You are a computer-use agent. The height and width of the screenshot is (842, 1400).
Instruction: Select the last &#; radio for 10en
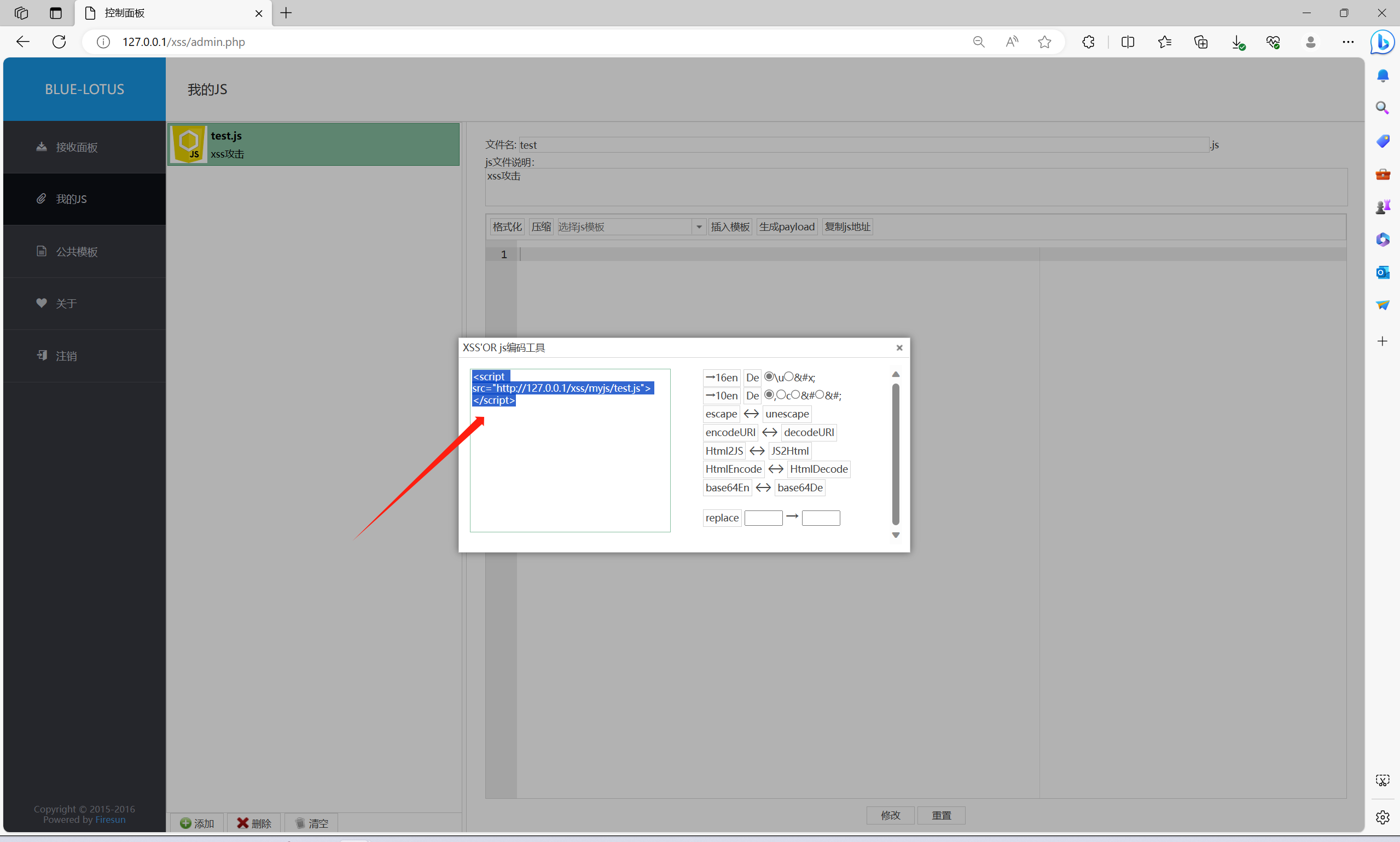(x=820, y=395)
